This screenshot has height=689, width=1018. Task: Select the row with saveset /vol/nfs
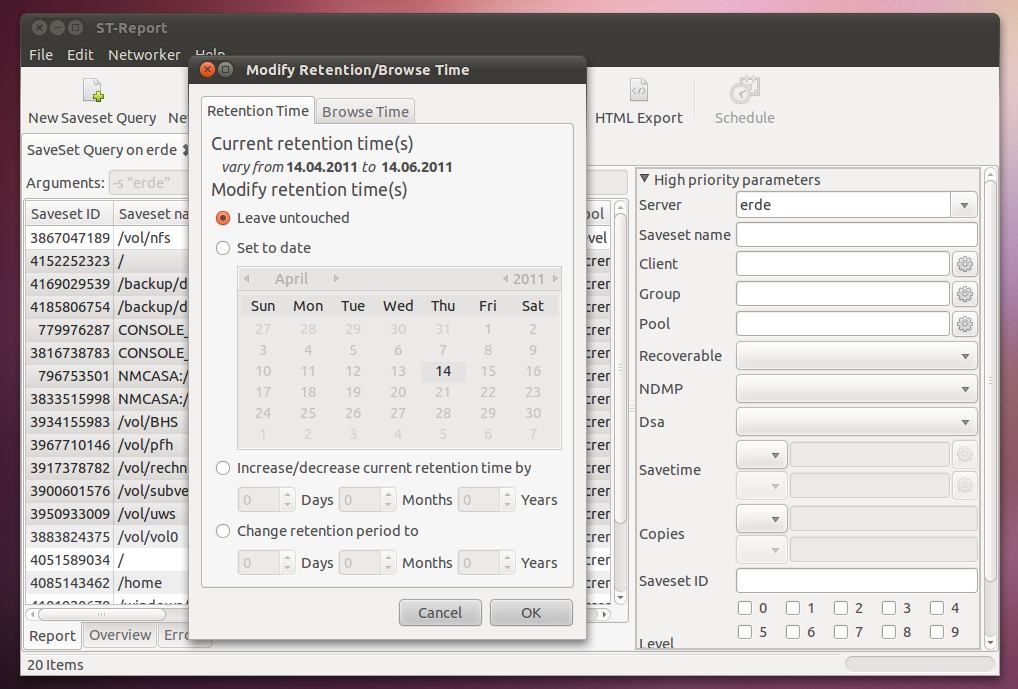click(x=107, y=238)
